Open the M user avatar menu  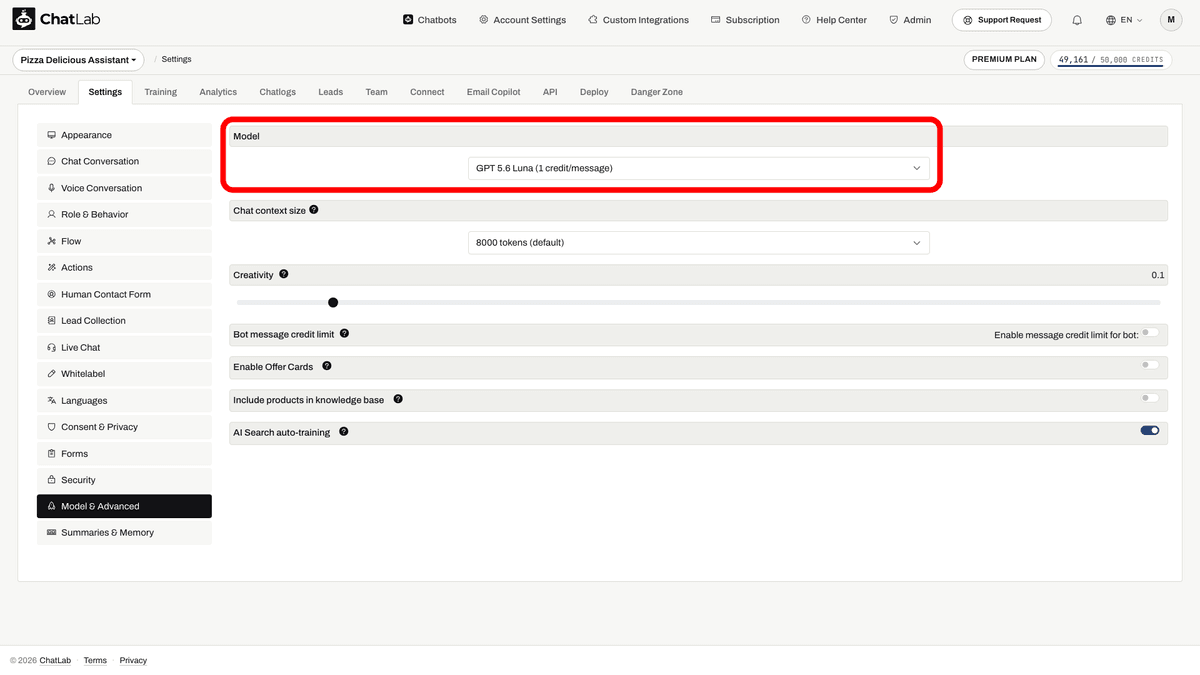[x=1171, y=20]
